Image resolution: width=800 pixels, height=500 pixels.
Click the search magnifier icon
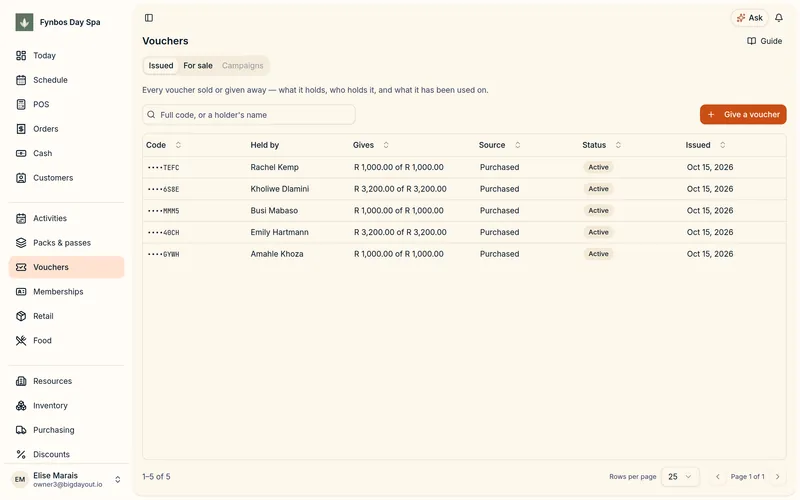[151, 115]
